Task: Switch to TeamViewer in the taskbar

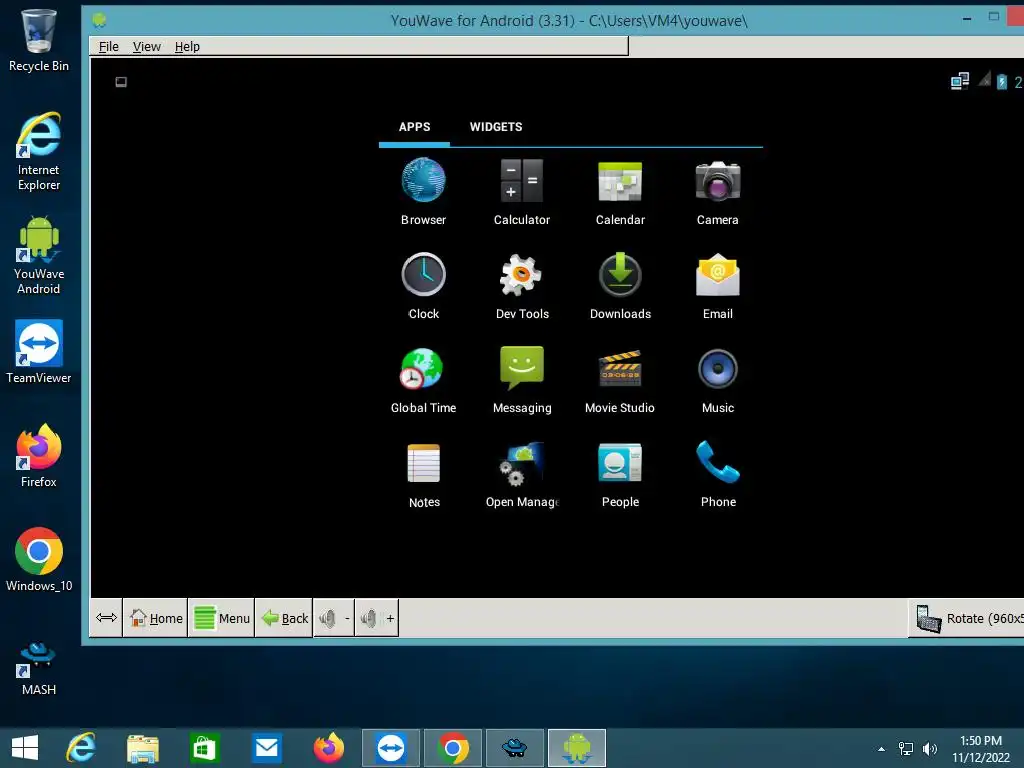Action: (391, 748)
